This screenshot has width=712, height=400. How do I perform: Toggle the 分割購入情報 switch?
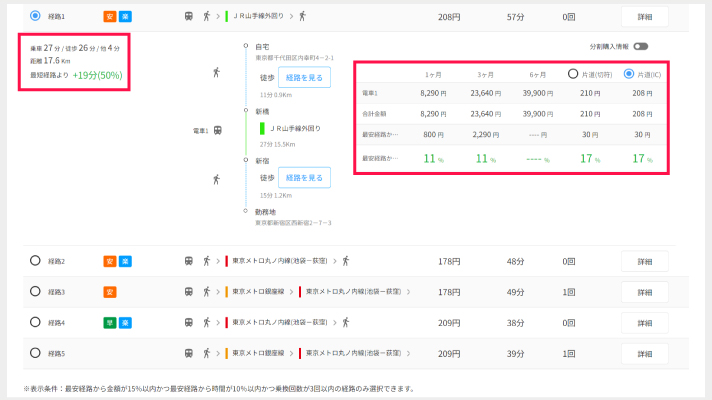(x=640, y=46)
